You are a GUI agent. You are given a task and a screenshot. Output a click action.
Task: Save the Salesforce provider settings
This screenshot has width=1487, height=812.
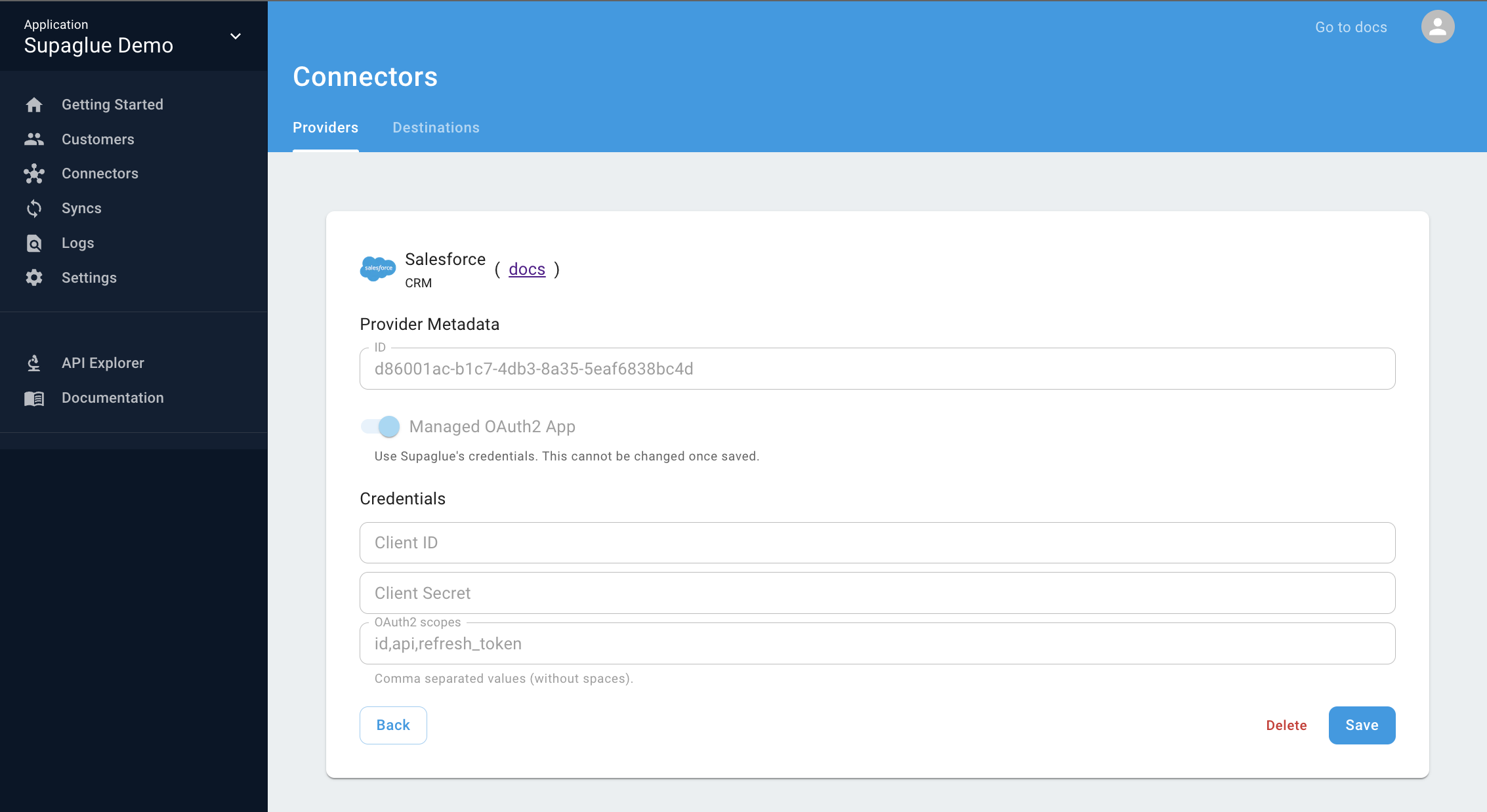1362,725
